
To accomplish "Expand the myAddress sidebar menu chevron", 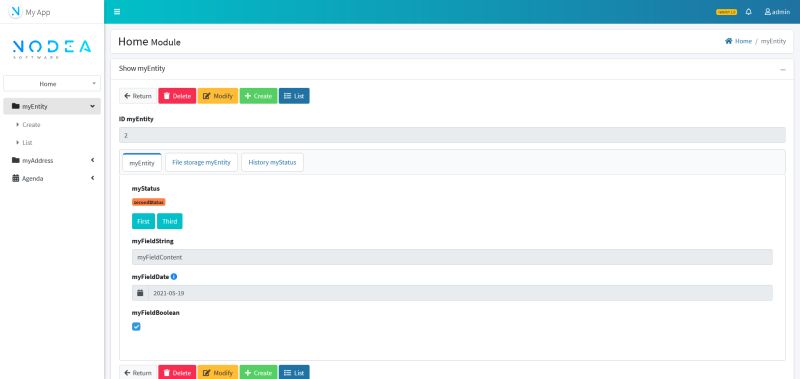I will 92,160.
